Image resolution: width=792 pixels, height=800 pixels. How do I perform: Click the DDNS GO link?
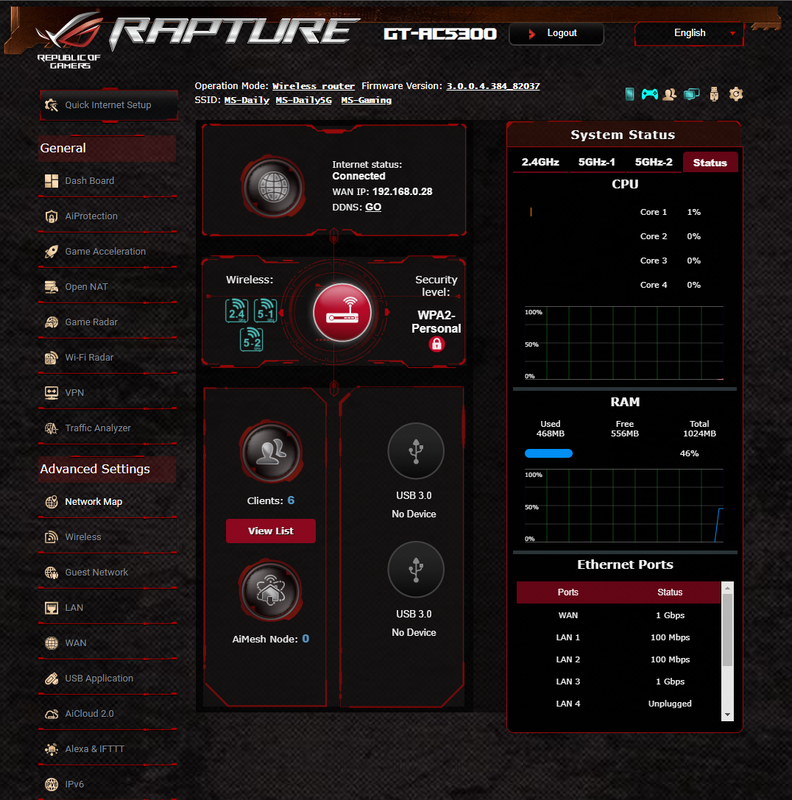coord(373,207)
